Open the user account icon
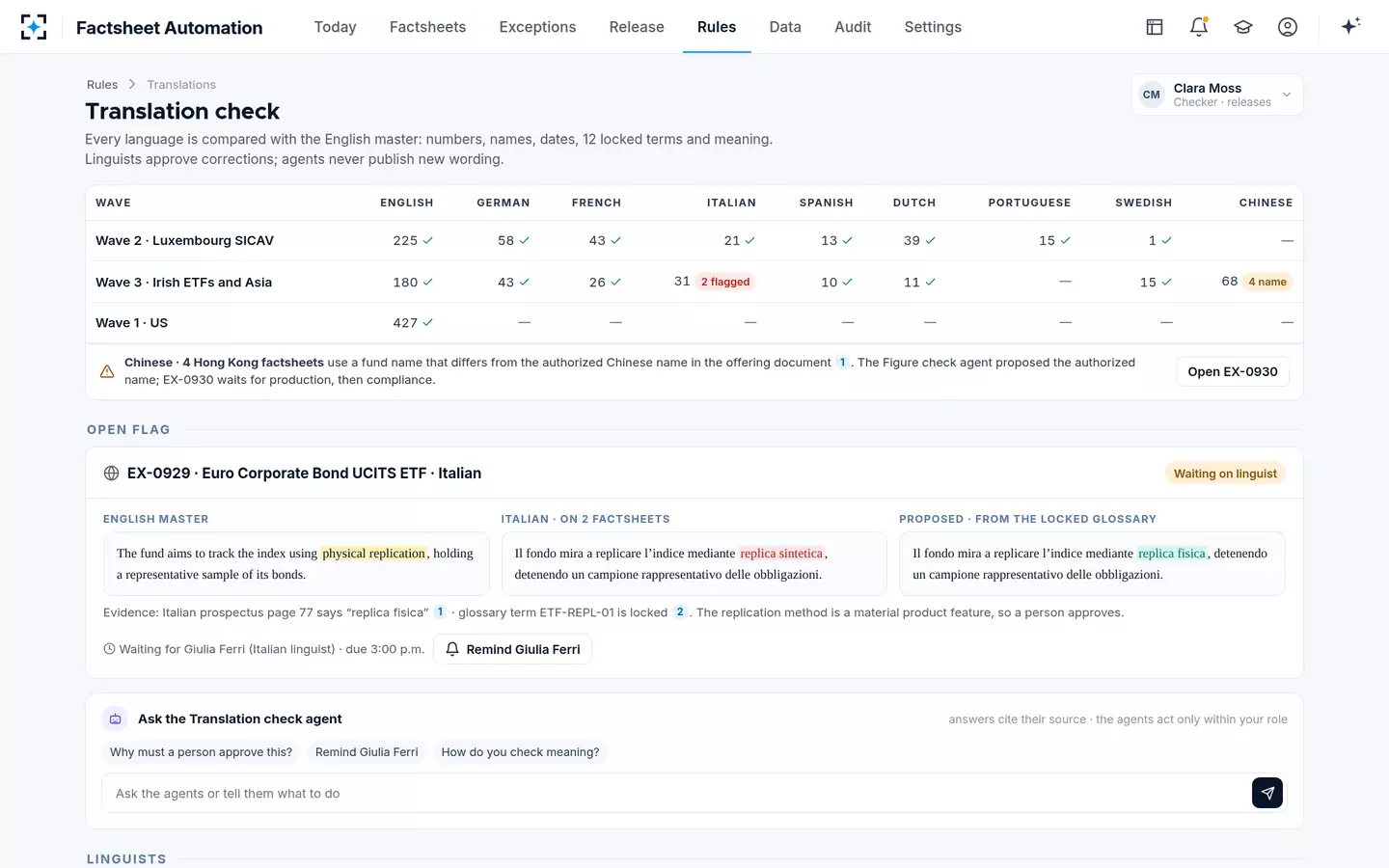Screen dimensions: 1389x868 [x=1288, y=27]
